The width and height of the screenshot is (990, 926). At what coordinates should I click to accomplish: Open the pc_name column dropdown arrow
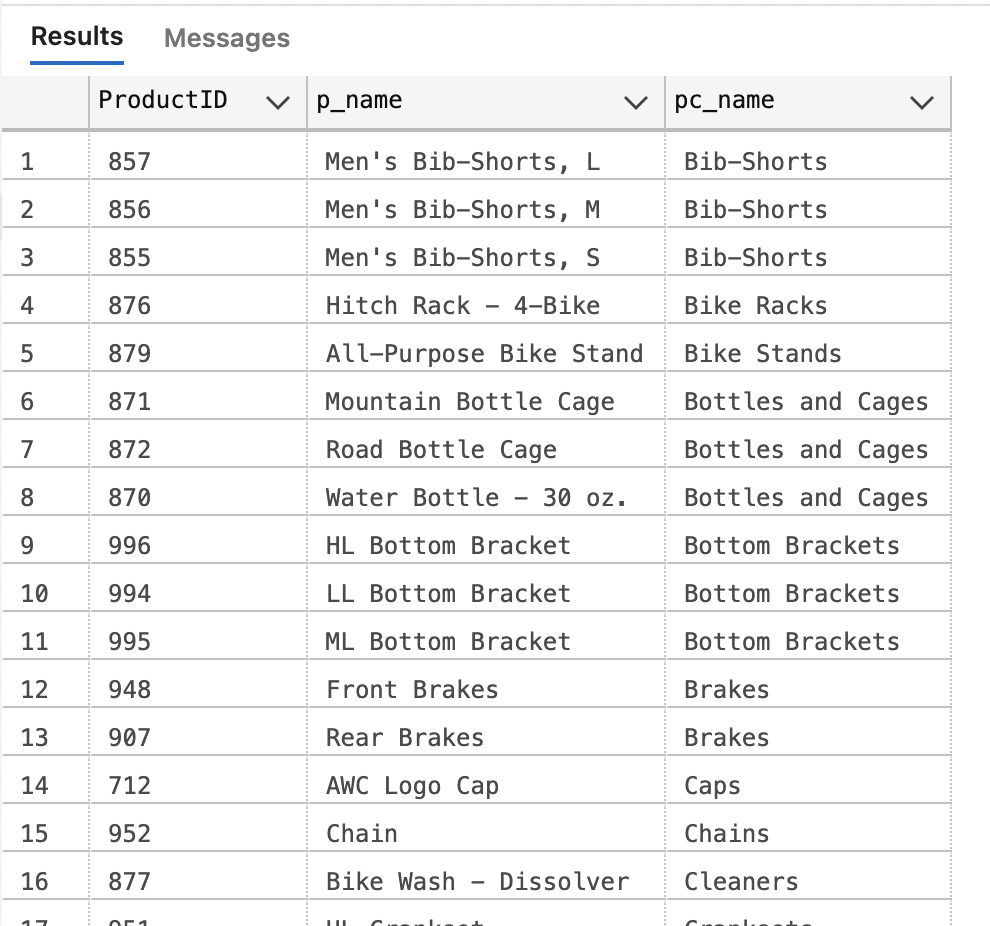[922, 102]
